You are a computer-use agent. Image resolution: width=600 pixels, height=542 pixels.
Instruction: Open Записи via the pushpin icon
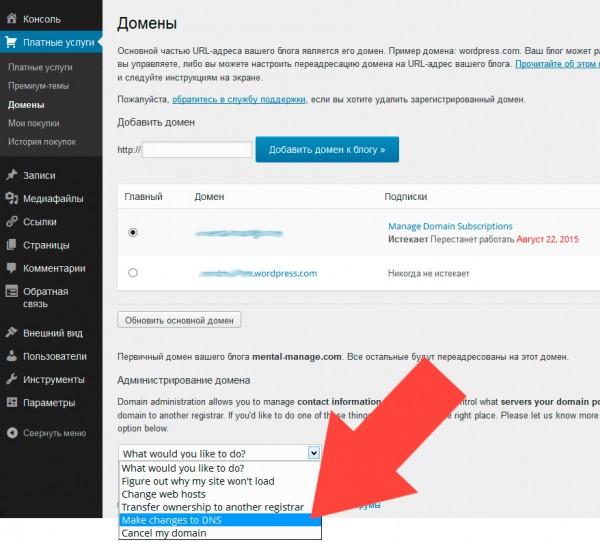point(11,175)
